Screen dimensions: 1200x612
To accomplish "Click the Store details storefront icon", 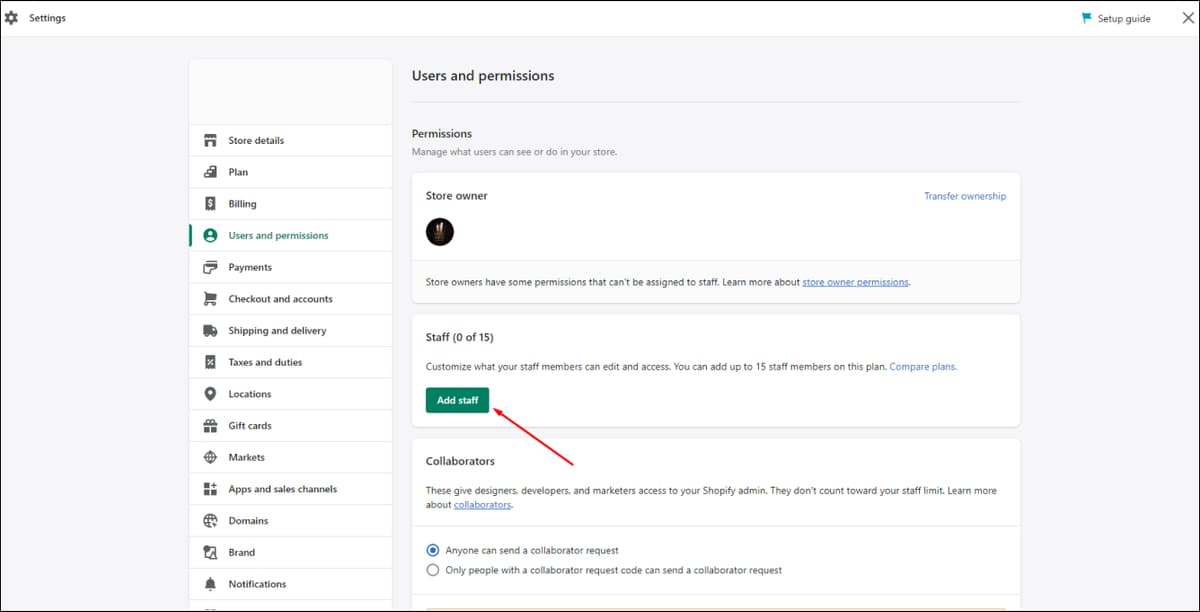I will coord(210,140).
